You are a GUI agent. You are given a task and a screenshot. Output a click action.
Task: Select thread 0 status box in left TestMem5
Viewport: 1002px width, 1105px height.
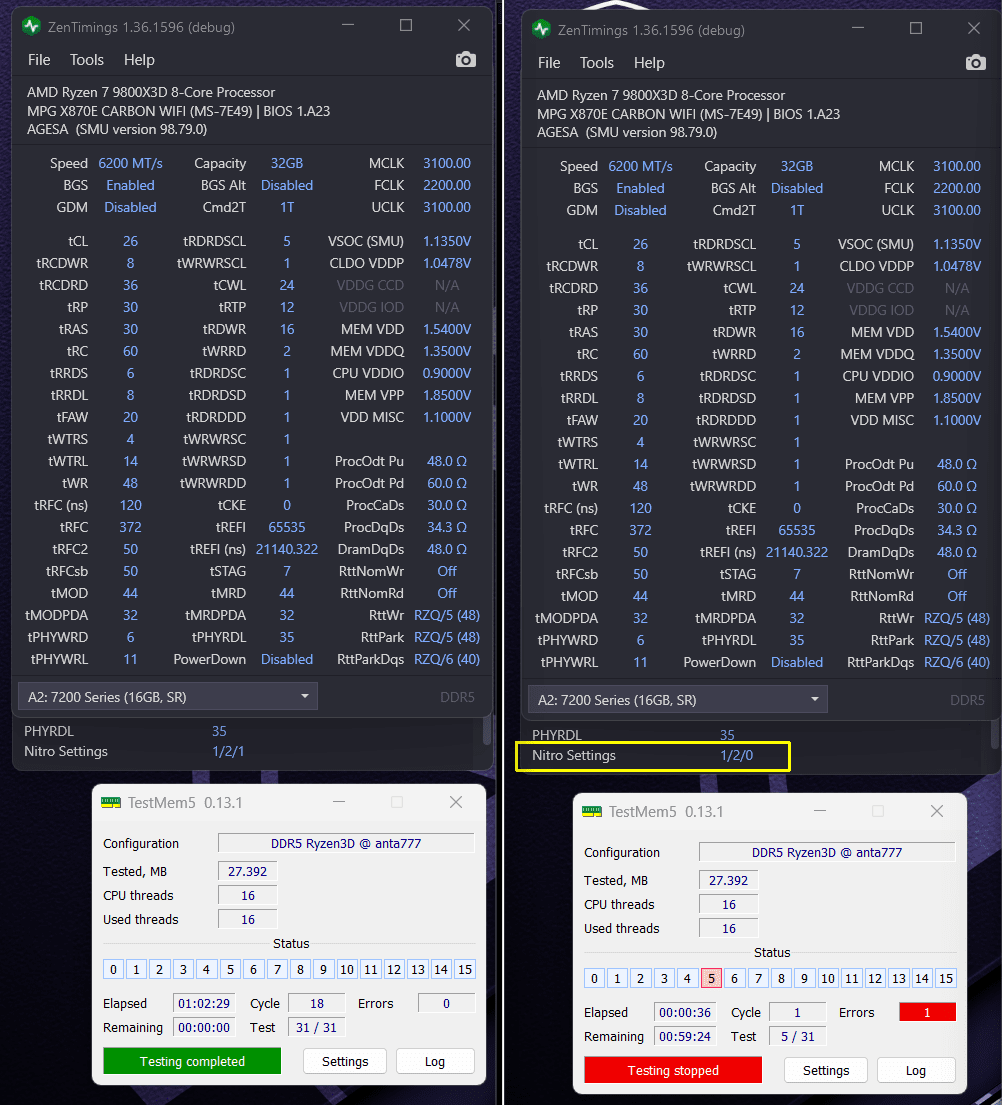point(113,969)
